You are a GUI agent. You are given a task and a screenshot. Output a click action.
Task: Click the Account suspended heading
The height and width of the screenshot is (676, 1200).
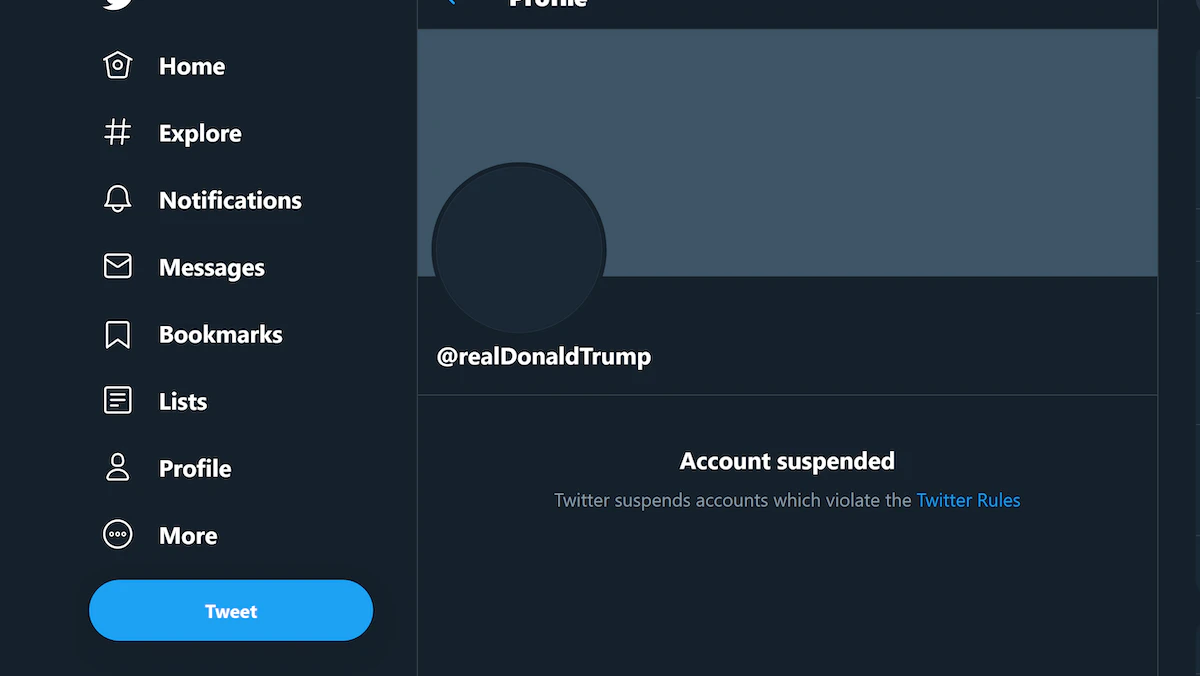pos(787,461)
